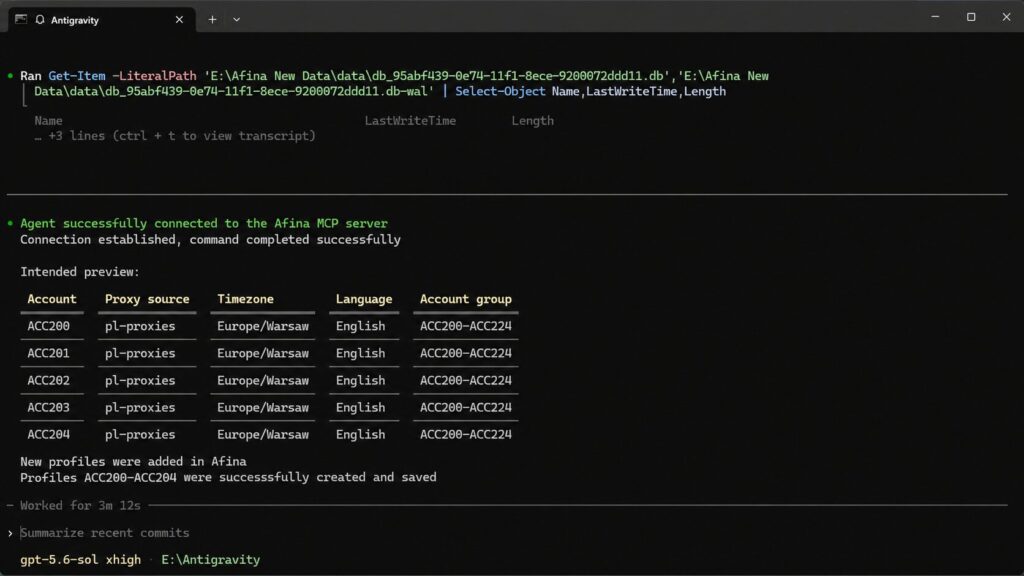Click the 'Worked for 3m 12s' status line
This screenshot has width=1024, height=576.
point(80,505)
